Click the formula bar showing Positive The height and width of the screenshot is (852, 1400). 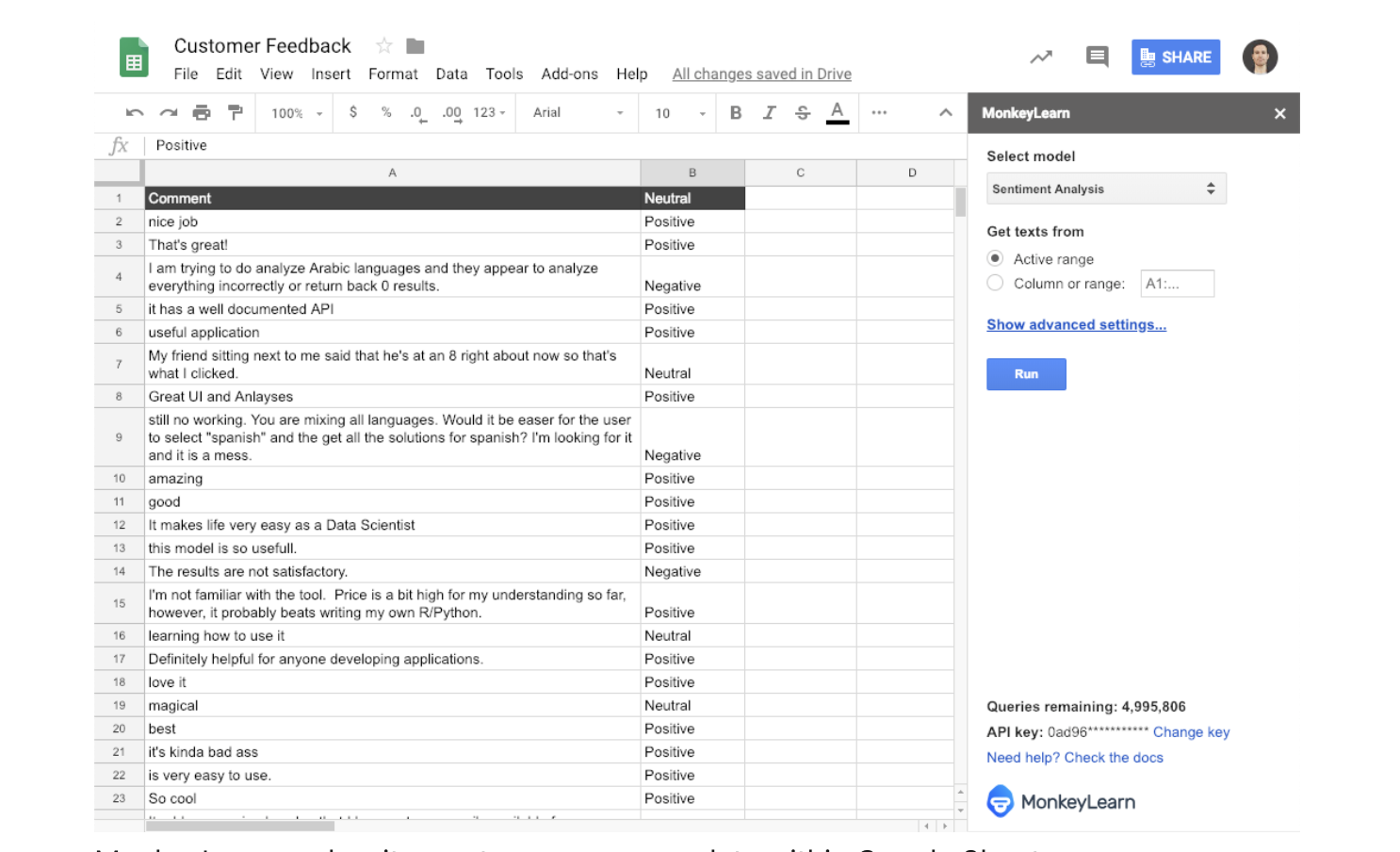click(x=556, y=145)
